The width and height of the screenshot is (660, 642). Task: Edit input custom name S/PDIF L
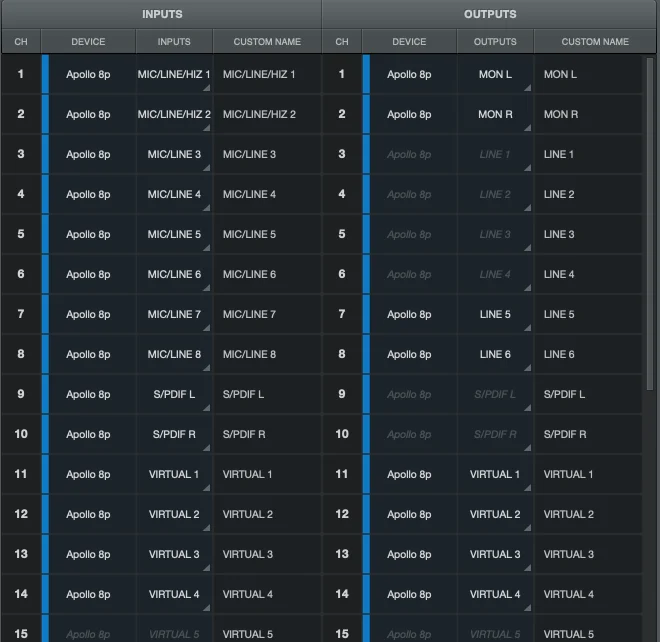[x=267, y=394]
